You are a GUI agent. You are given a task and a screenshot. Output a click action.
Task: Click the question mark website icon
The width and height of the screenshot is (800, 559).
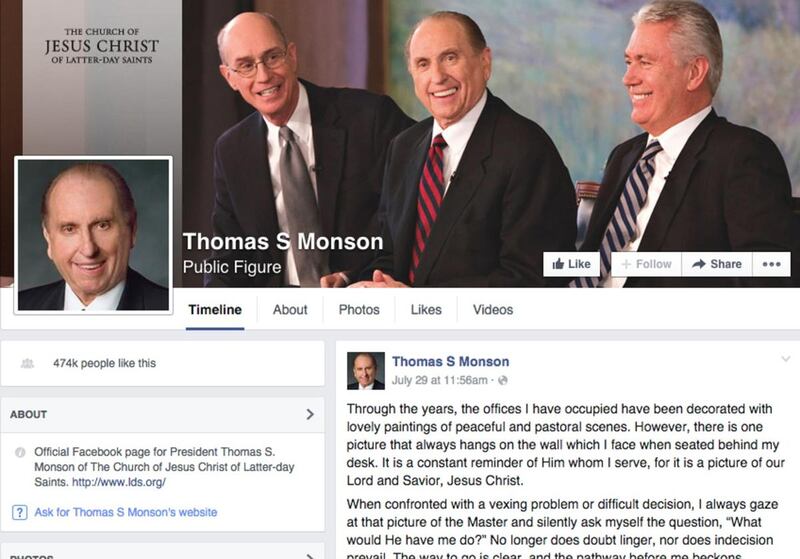pyautogui.click(x=19, y=512)
